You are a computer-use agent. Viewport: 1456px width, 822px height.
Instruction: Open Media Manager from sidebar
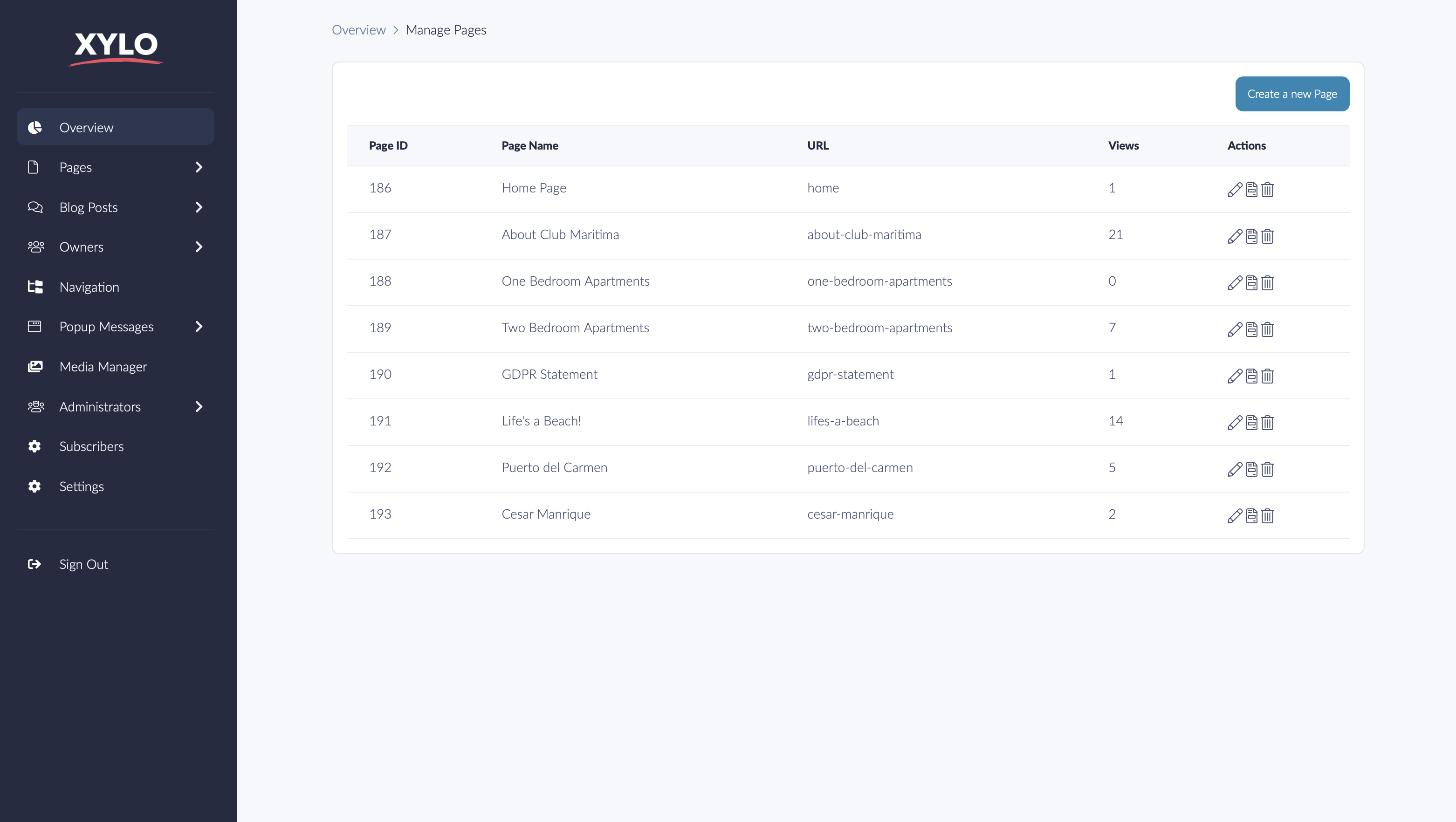[x=115, y=367]
